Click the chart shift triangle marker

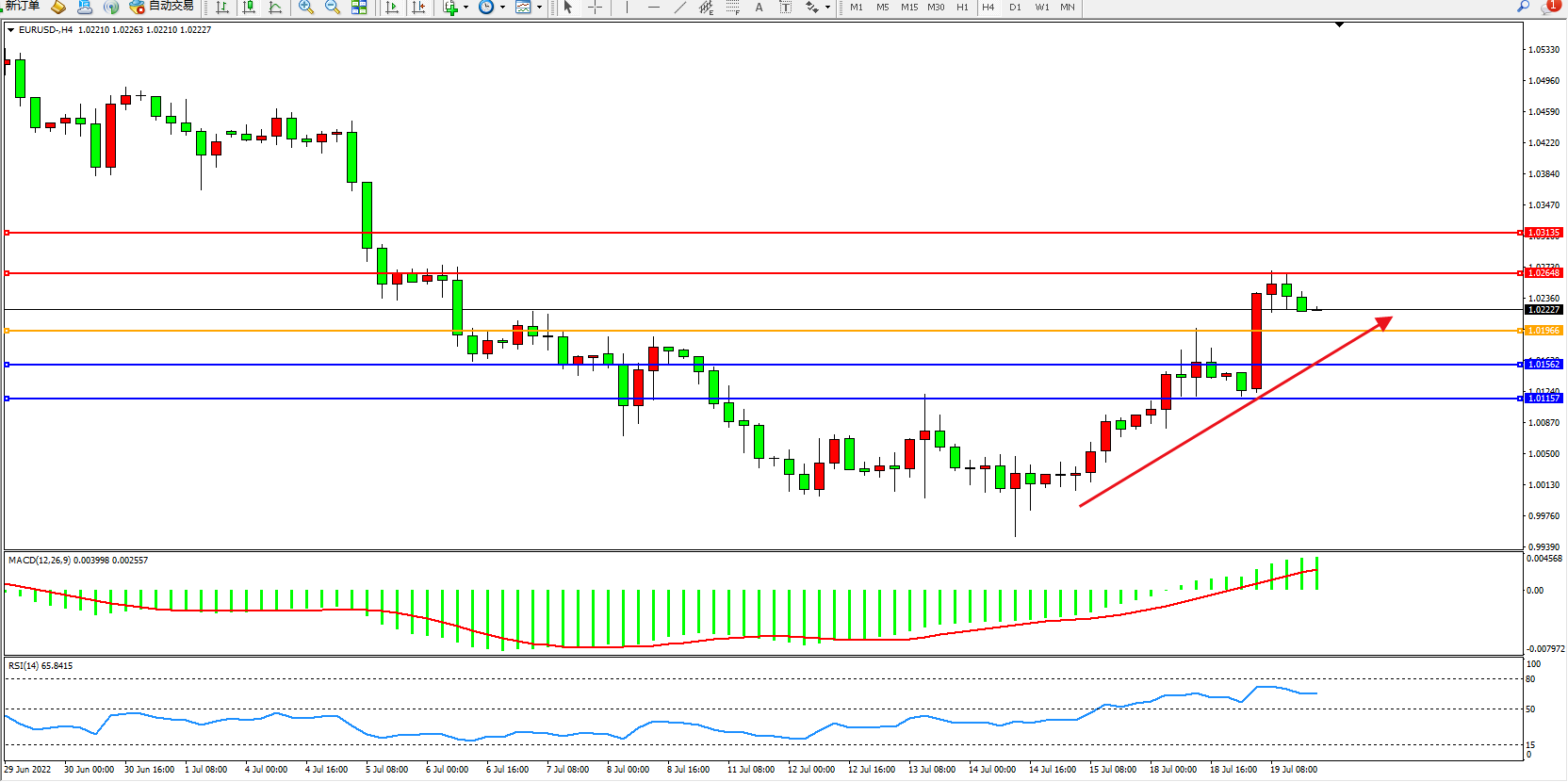coord(1339,24)
